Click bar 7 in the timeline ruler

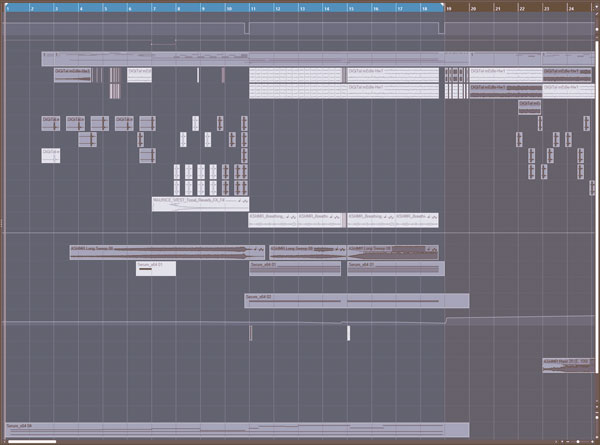(x=154, y=8)
